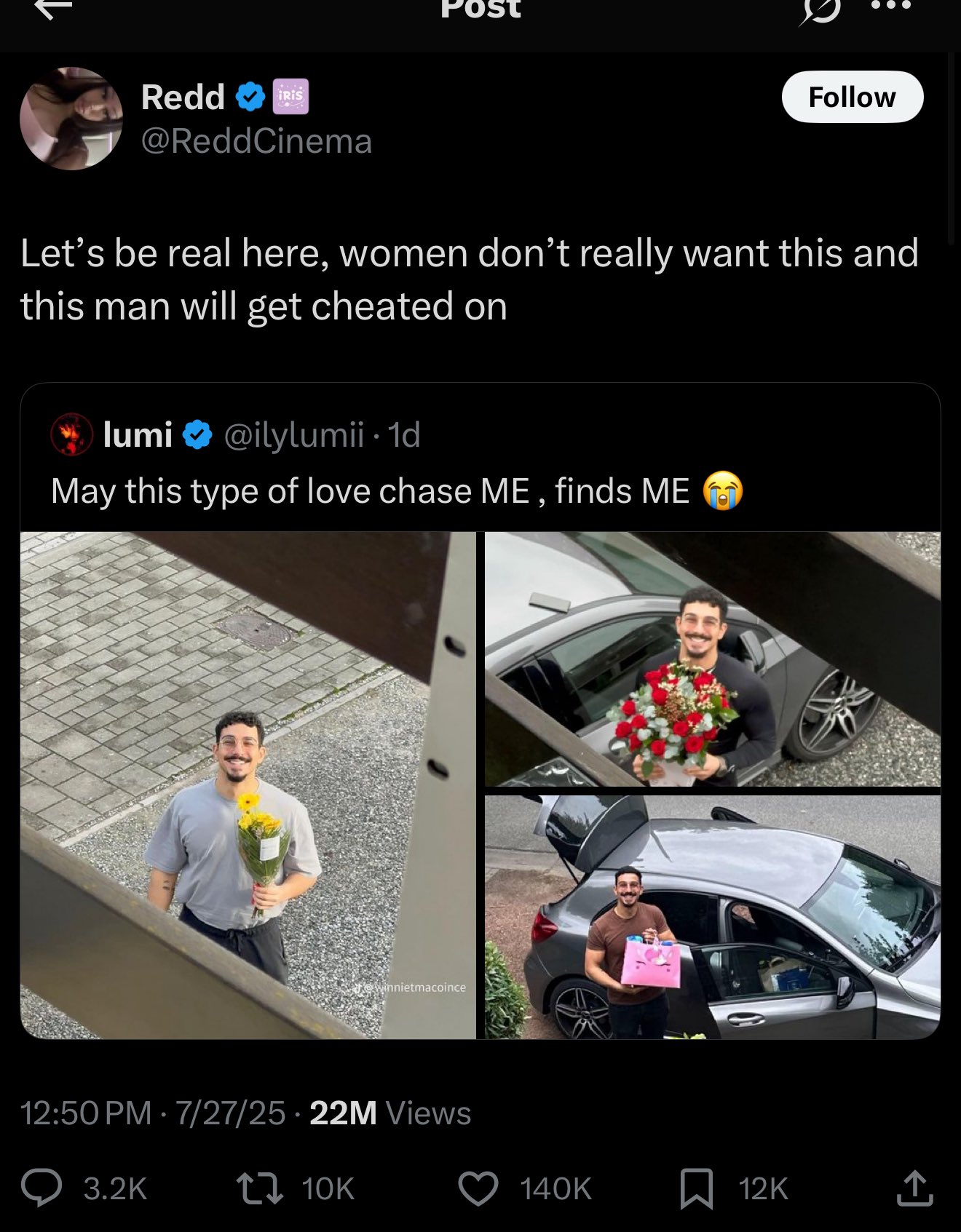Bookmark the post with bookmark icon
961x1232 pixels.
tap(696, 1188)
